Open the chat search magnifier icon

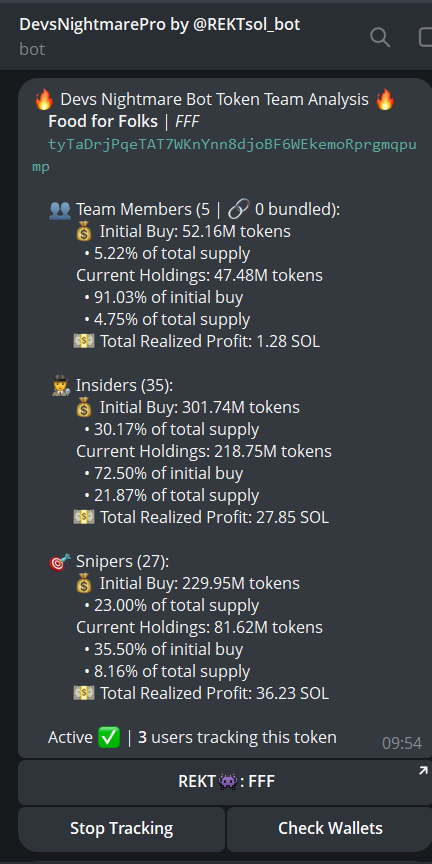(x=380, y=37)
